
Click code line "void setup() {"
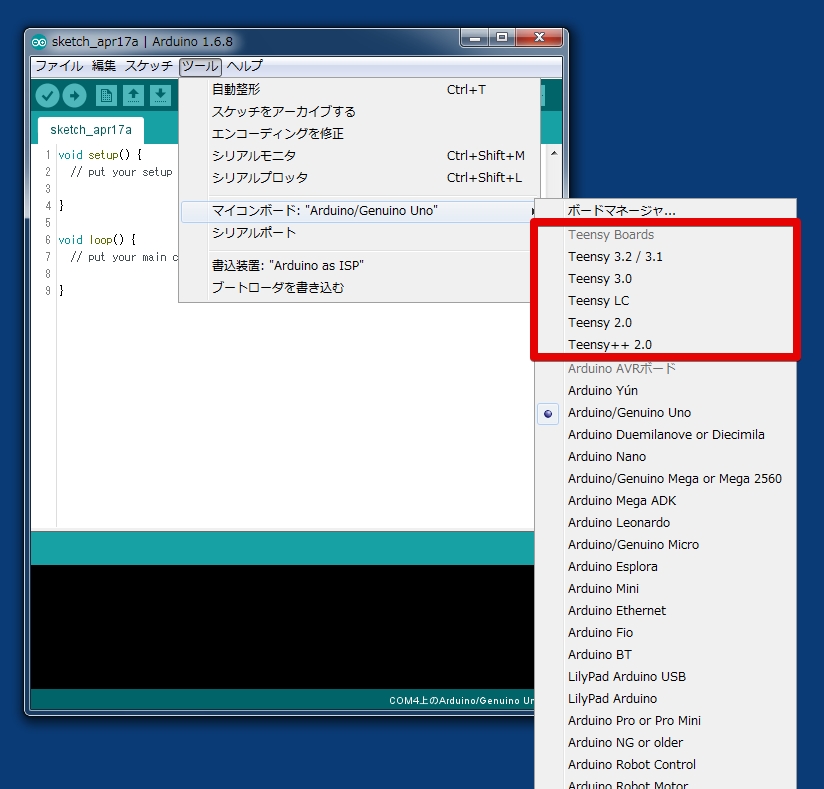(100, 155)
